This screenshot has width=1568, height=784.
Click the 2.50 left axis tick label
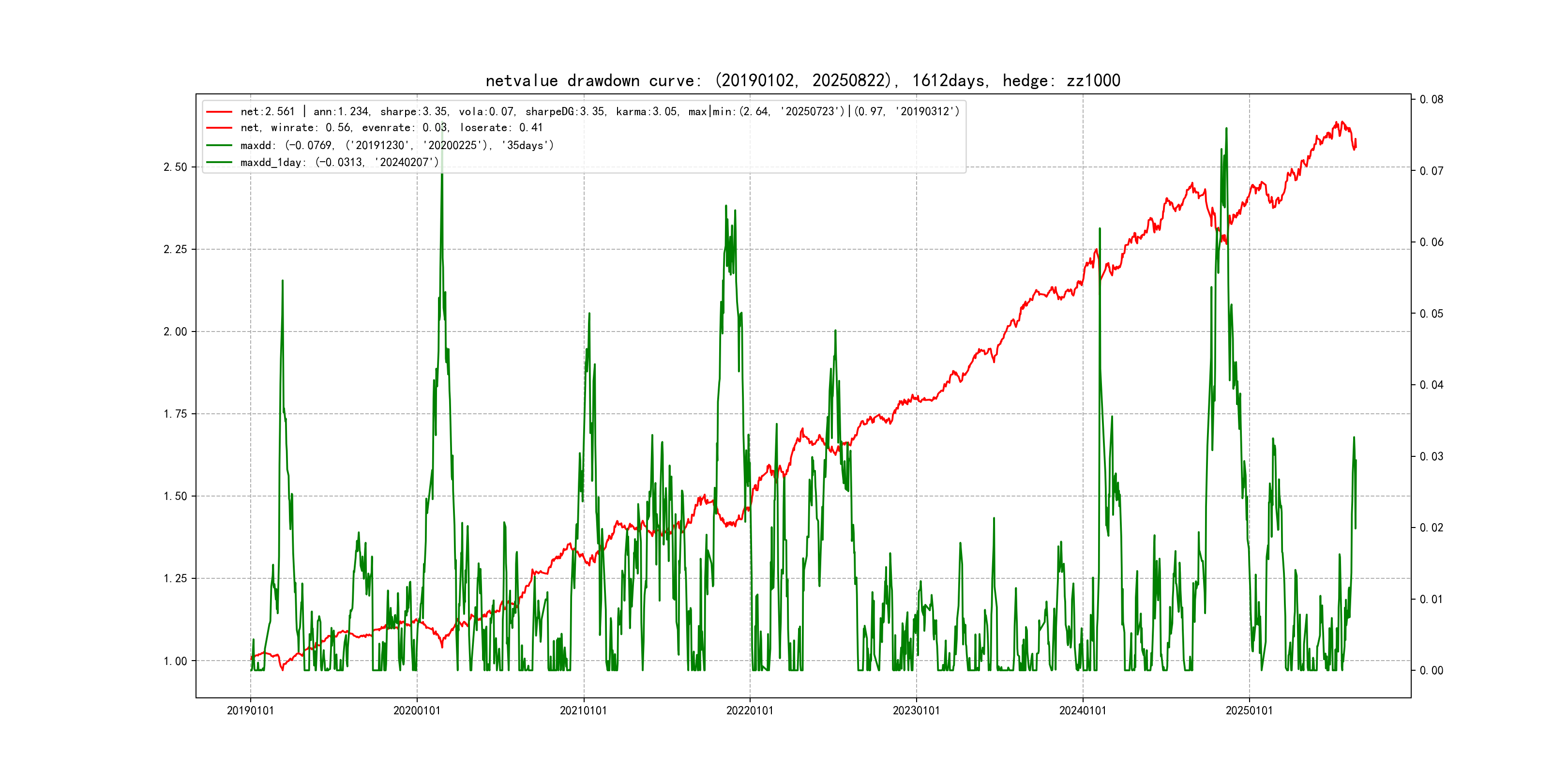tap(175, 167)
